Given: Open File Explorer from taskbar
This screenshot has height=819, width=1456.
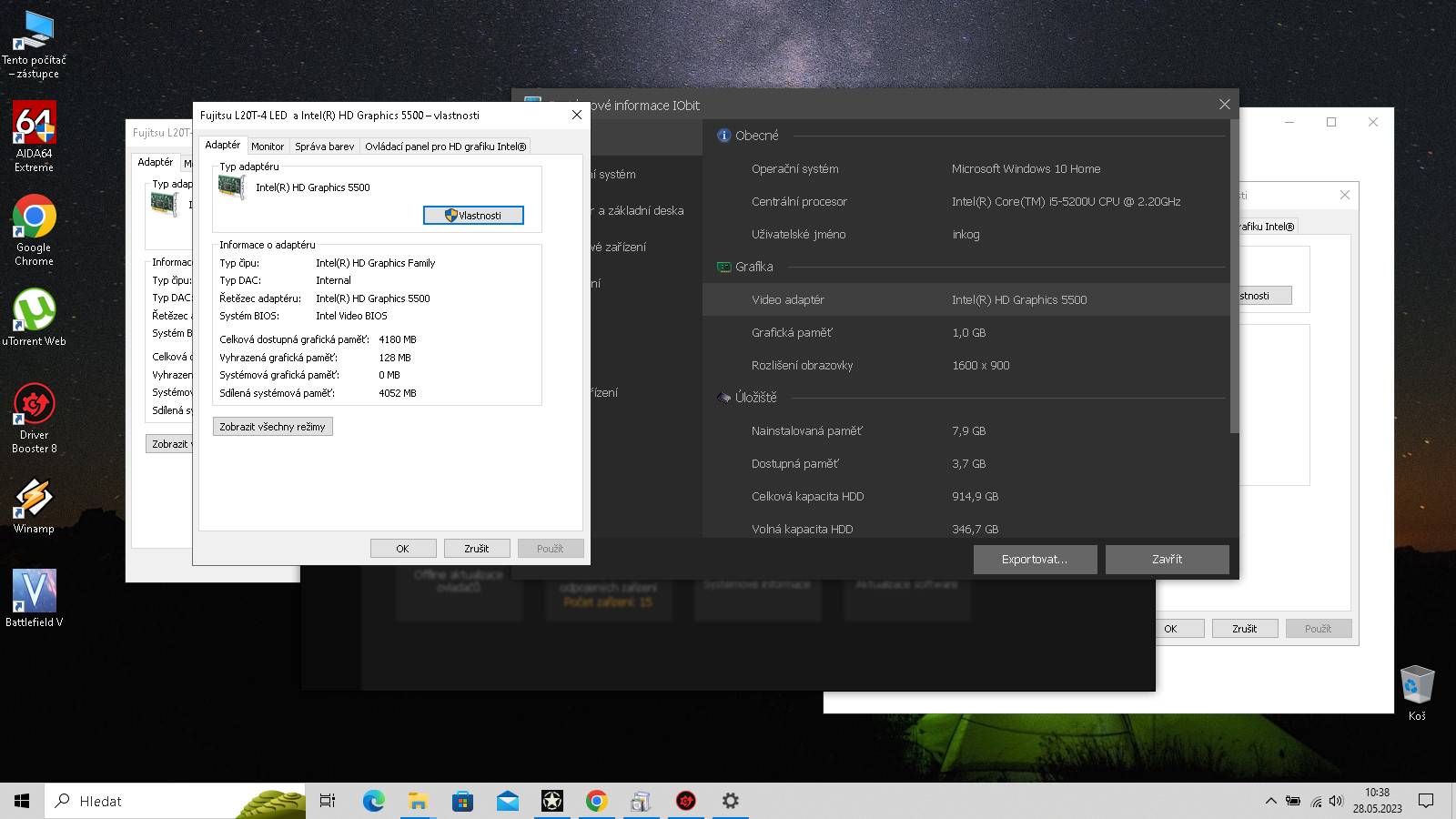Looking at the screenshot, I should tap(418, 801).
